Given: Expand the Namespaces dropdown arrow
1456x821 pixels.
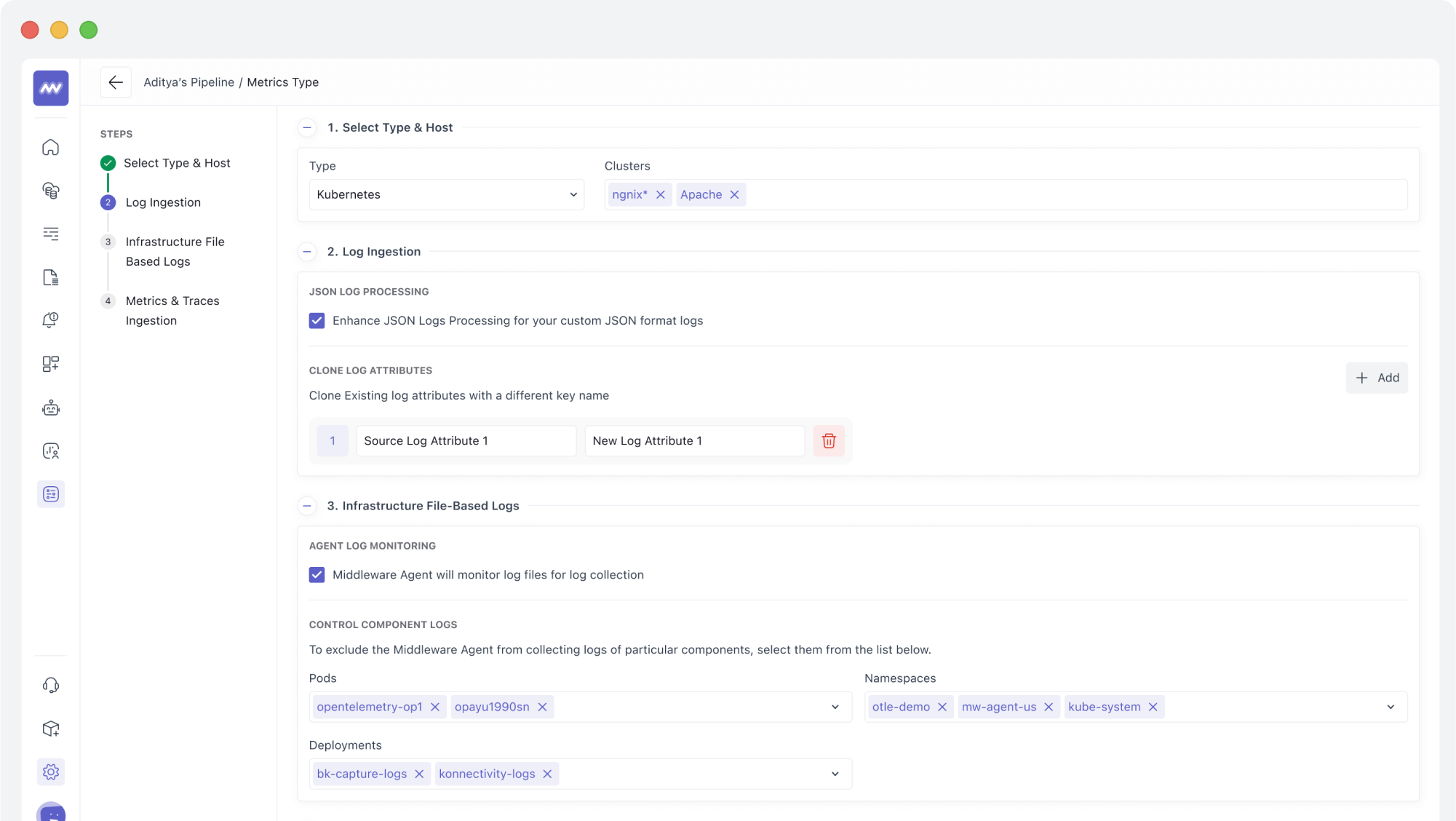Looking at the screenshot, I should 1390,707.
